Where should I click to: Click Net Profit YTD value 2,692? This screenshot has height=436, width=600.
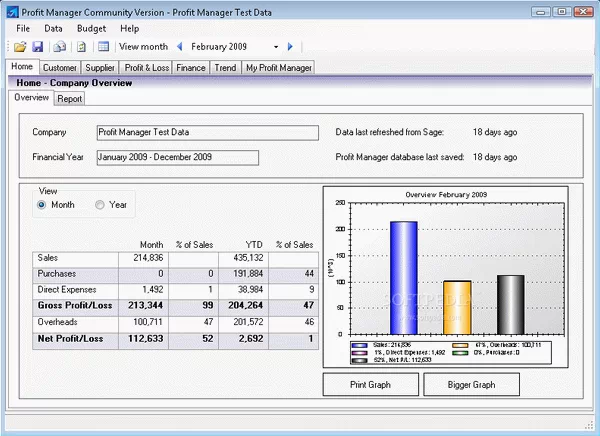tap(251, 339)
